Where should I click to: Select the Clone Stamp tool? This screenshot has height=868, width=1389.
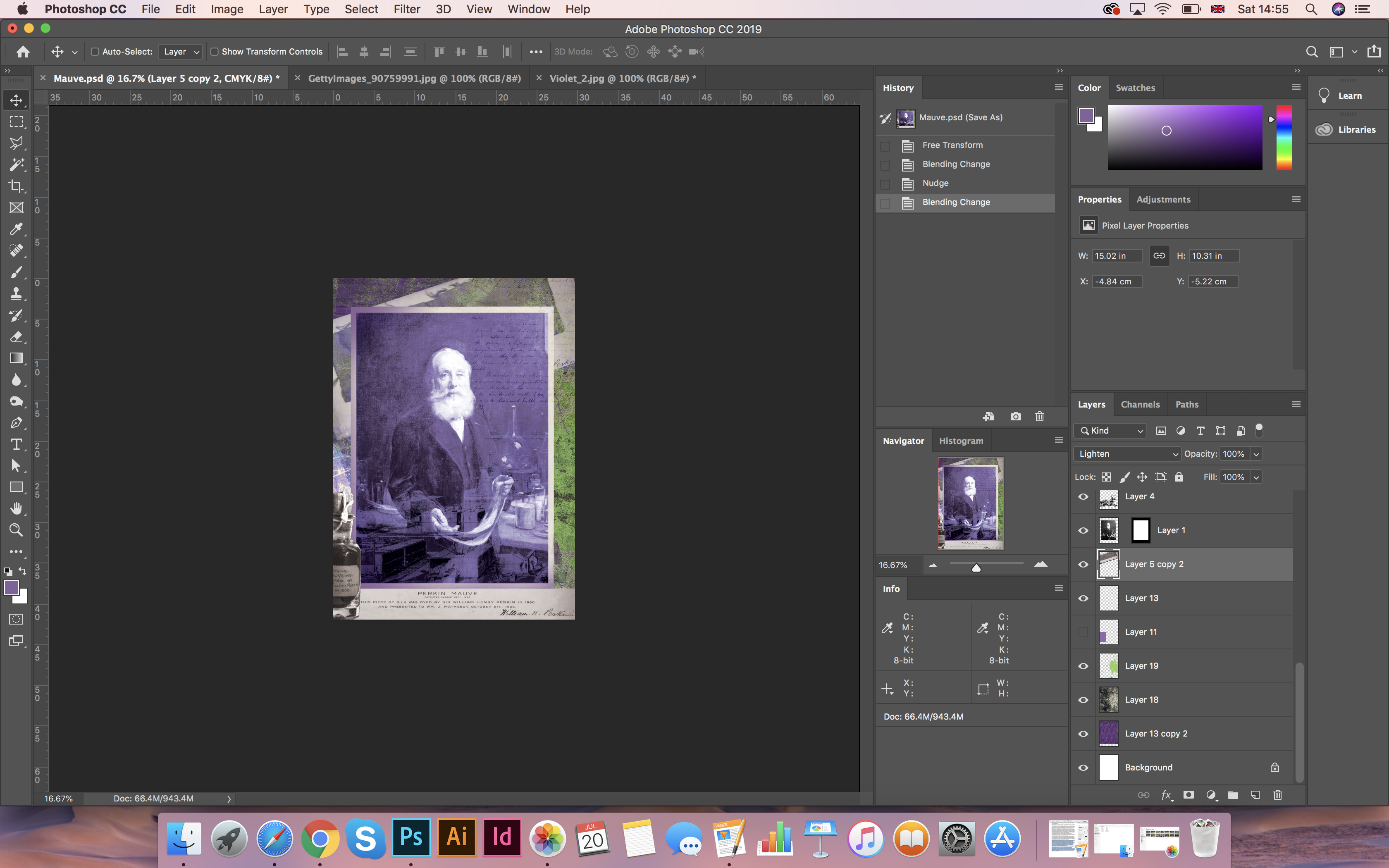click(x=16, y=293)
